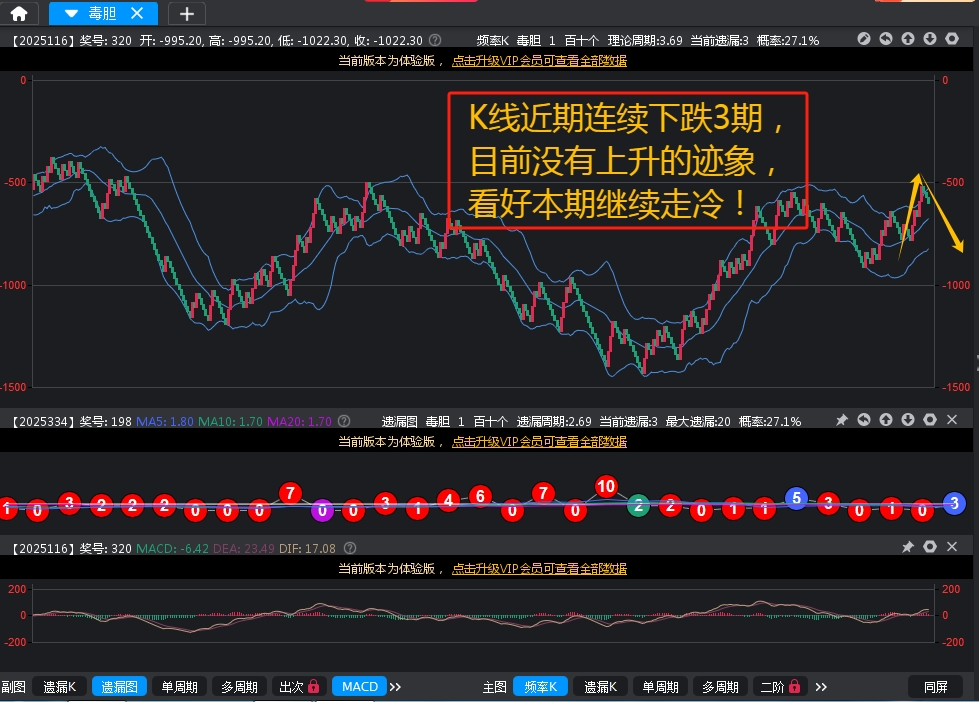The image size is (979, 702).
Task: Click the home icon tab
Action: point(19,13)
